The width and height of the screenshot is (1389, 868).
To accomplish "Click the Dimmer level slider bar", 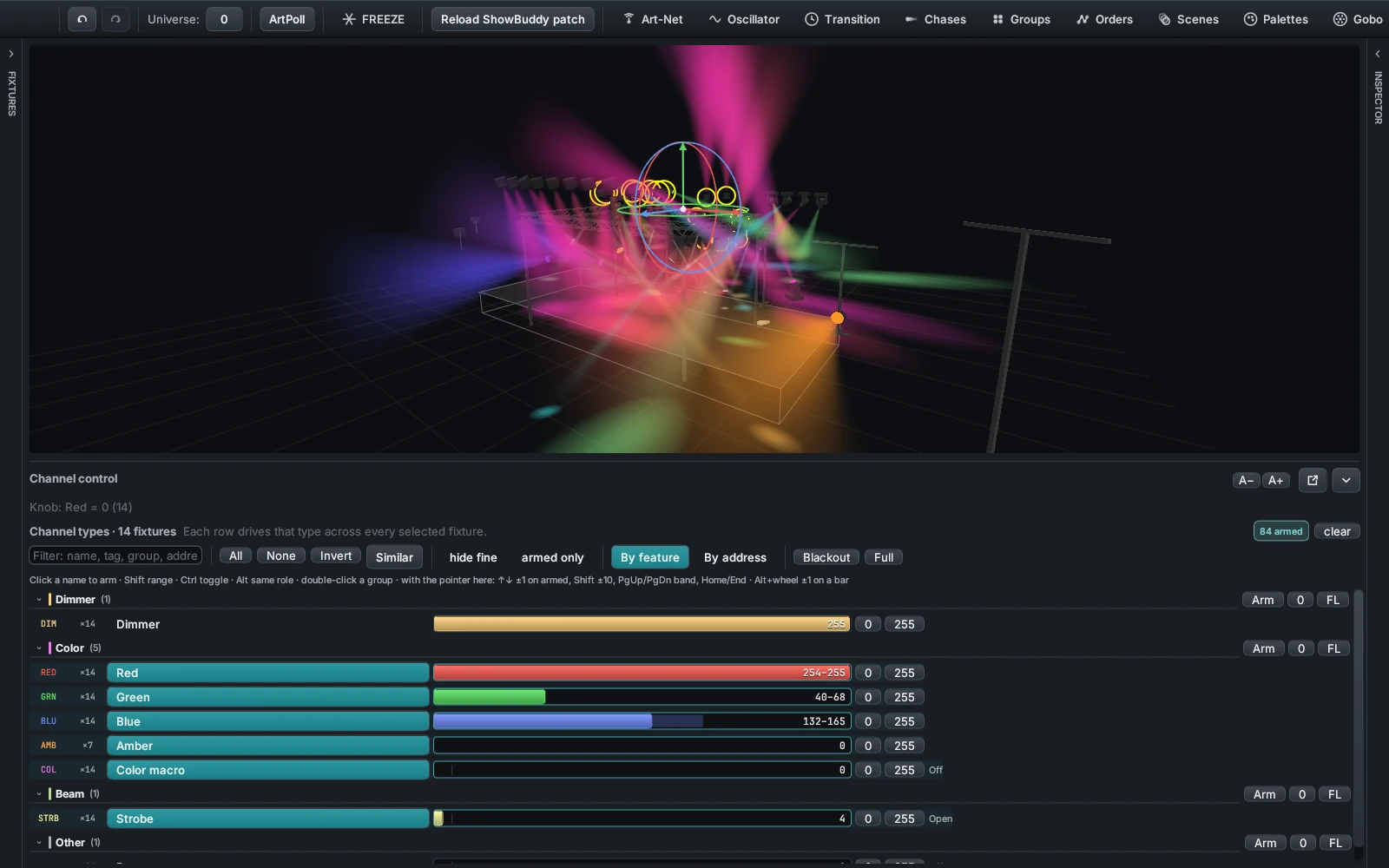I will click(642, 624).
